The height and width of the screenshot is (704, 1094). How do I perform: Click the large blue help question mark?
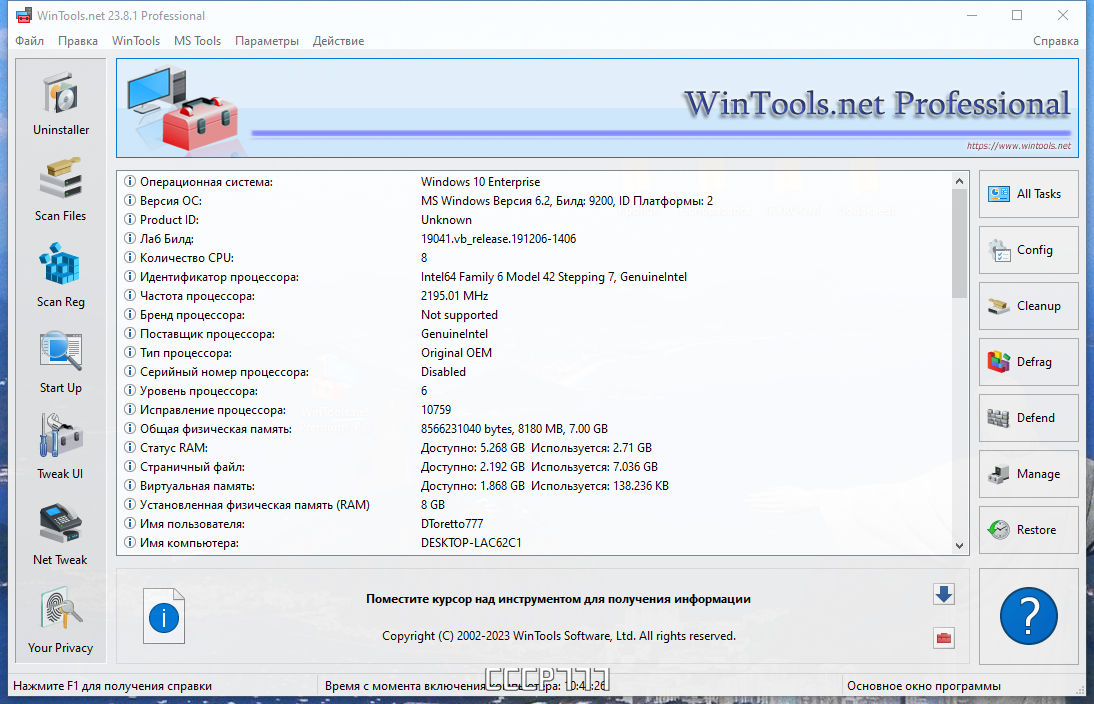click(1028, 616)
